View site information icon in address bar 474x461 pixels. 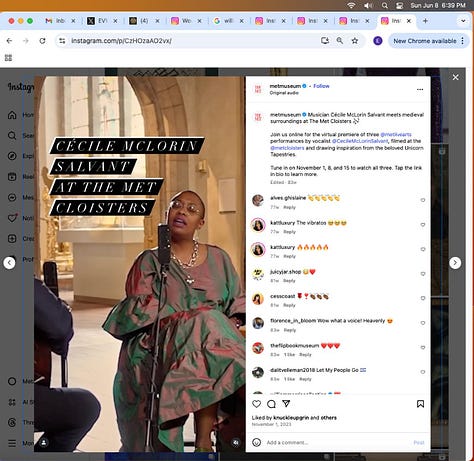point(62,41)
